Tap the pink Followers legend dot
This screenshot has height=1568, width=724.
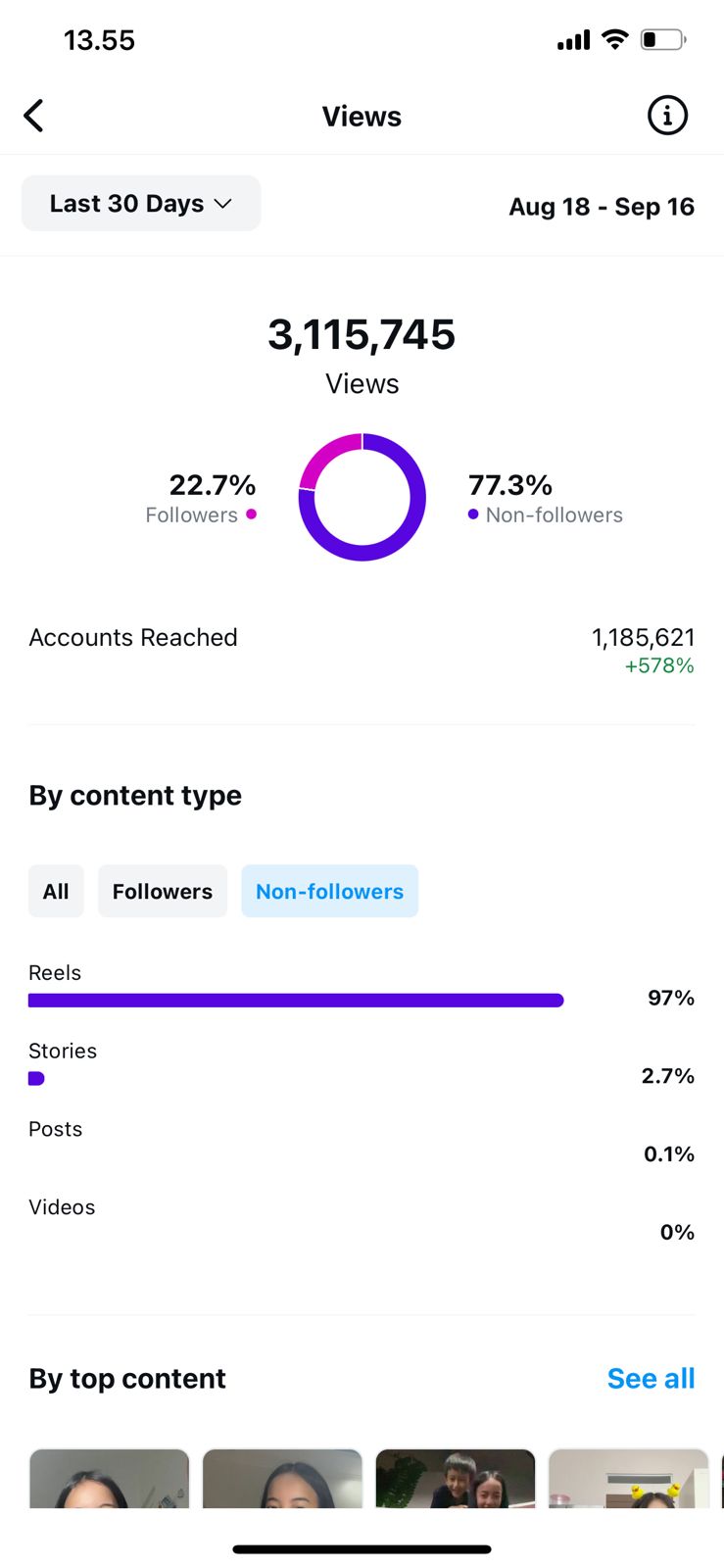coord(251,514)
